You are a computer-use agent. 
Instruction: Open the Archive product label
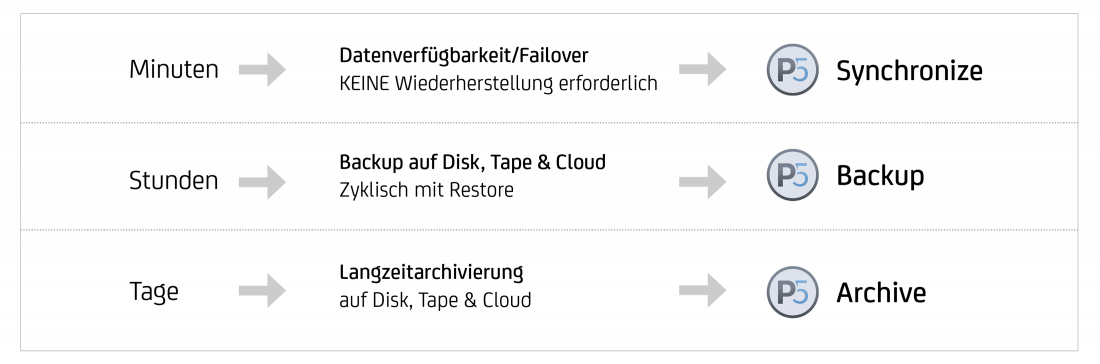[881, 292]
